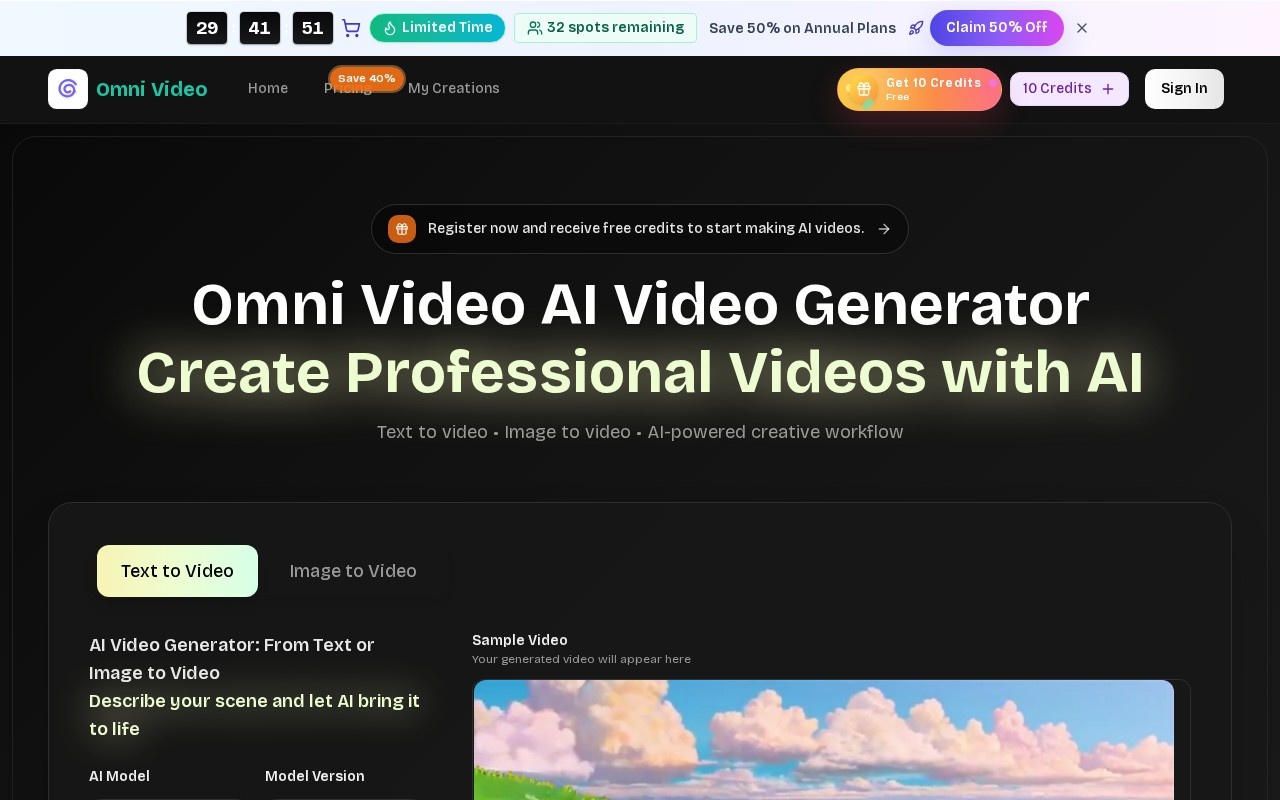This screenshot has width=1280, height=800.
Task: Switch to Image to Video tab
Action: [353, 571]
